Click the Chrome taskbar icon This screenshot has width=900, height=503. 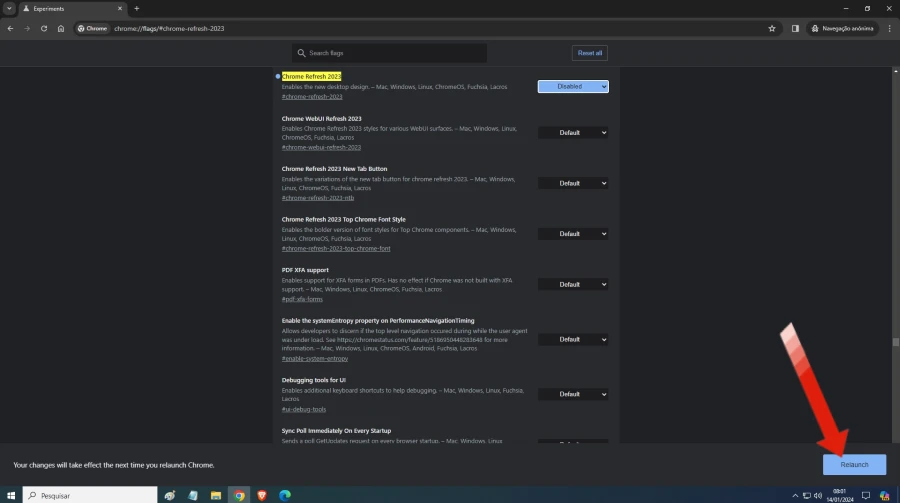239,495
